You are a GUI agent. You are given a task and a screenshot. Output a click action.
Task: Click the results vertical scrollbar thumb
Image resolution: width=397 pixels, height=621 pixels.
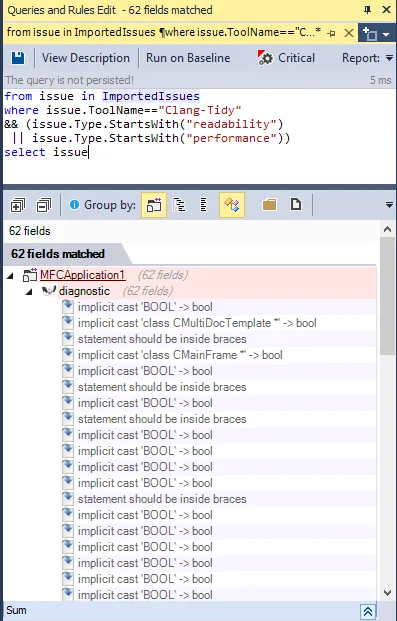(387, 296)
